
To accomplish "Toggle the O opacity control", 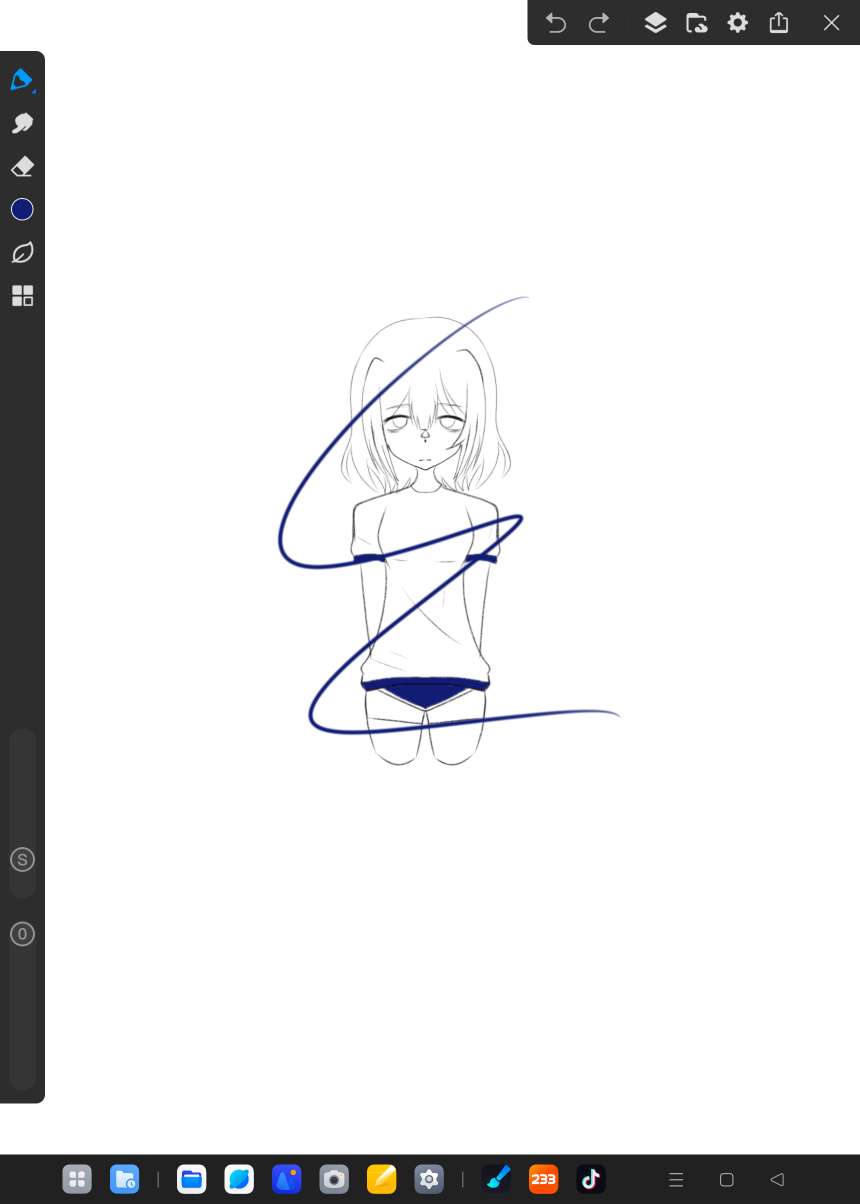I will pyautogui.click(x=22, y=934).
